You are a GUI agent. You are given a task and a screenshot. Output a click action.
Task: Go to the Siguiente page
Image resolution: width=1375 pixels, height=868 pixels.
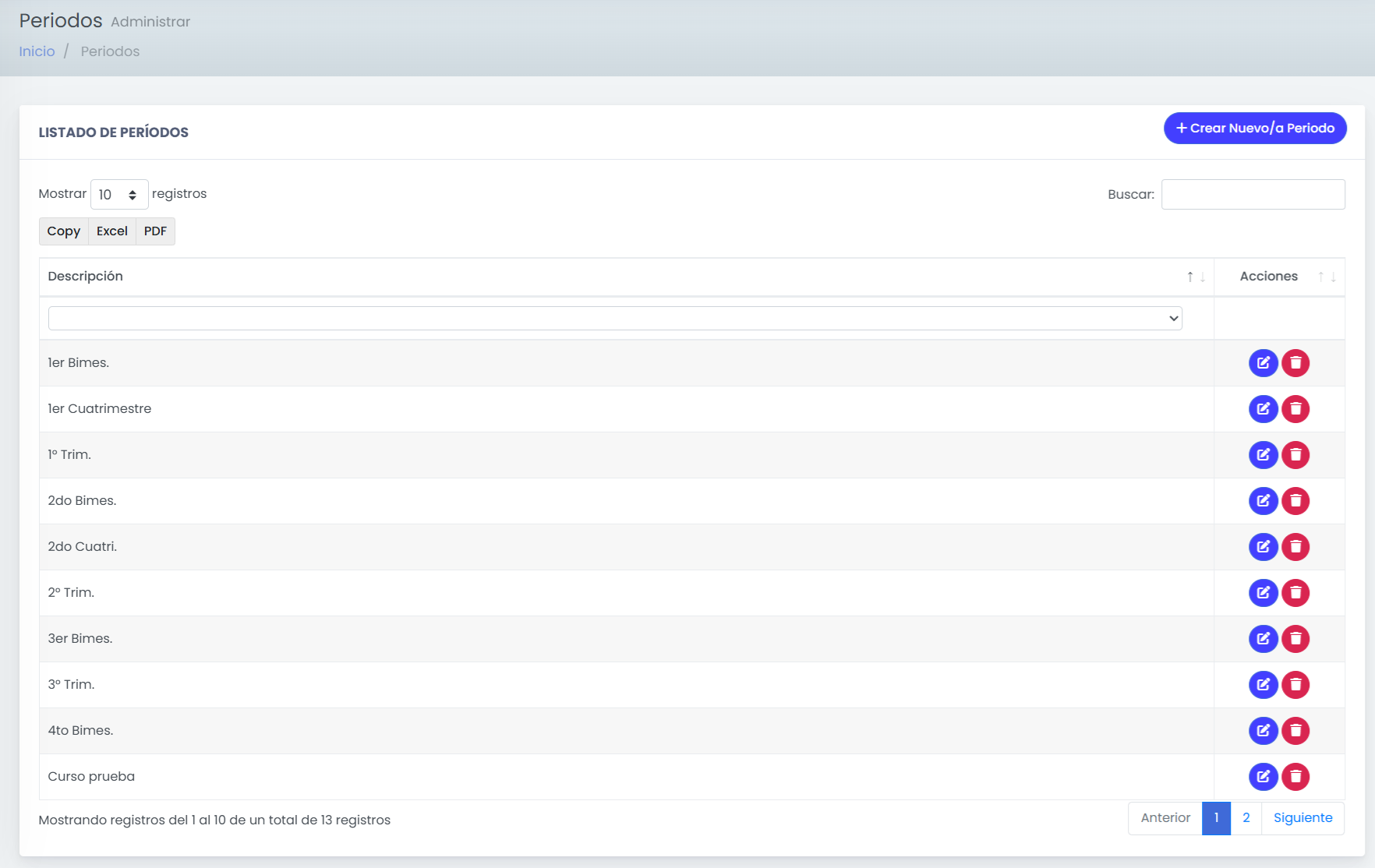point(1303,818)
